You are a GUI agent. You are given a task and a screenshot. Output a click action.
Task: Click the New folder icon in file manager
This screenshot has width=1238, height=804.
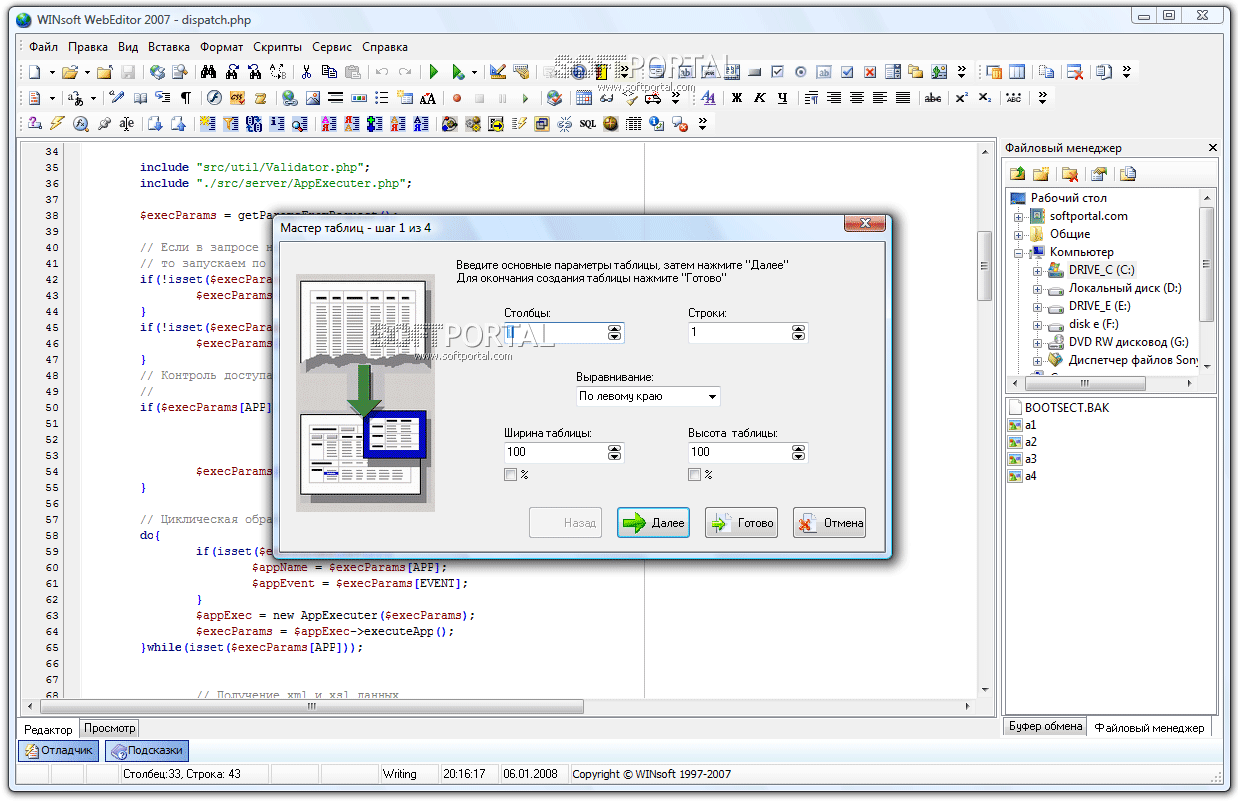[x=1041, y=174]
